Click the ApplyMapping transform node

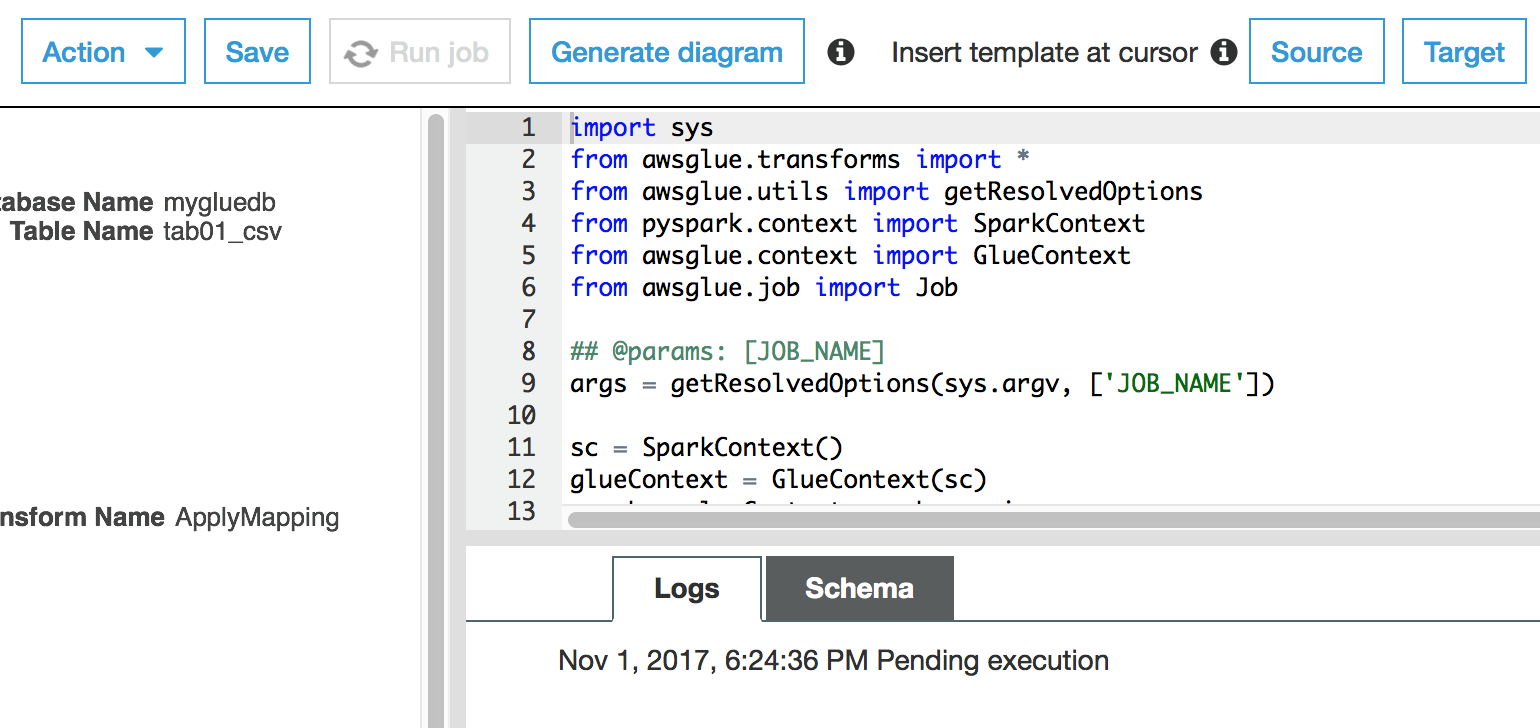point(257,518)
